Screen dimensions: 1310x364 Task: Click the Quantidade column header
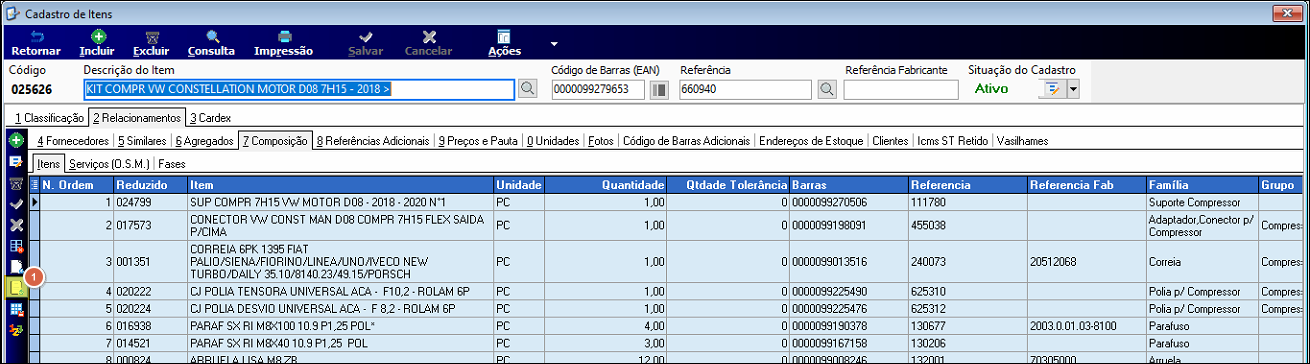point(606,185)
